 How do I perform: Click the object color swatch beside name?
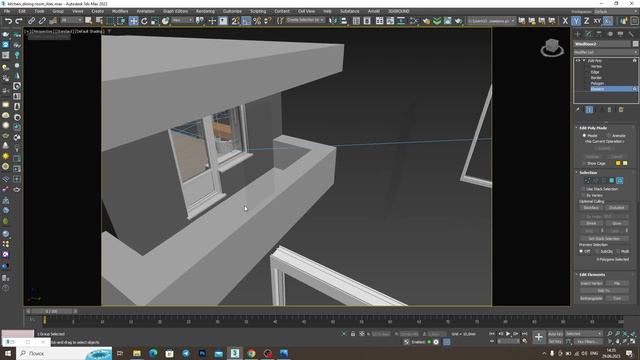tap(636, 44)
